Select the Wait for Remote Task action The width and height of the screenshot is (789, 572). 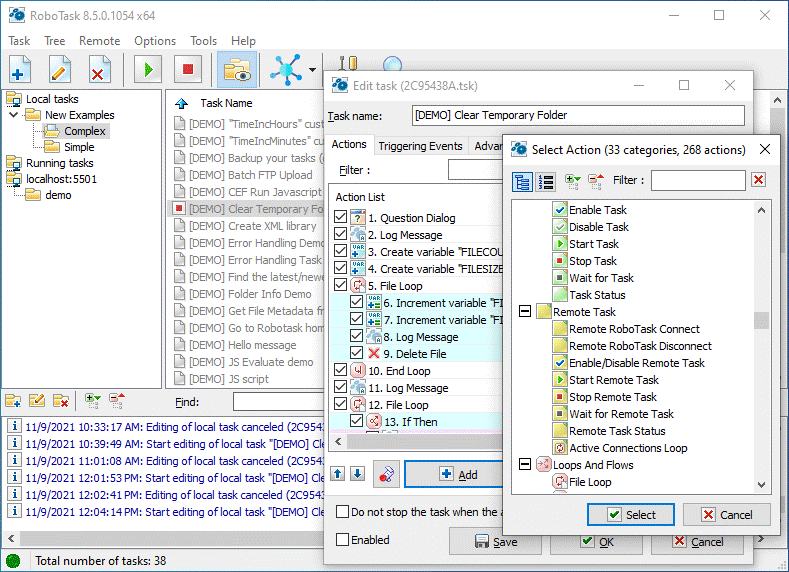tap(621, 414)
